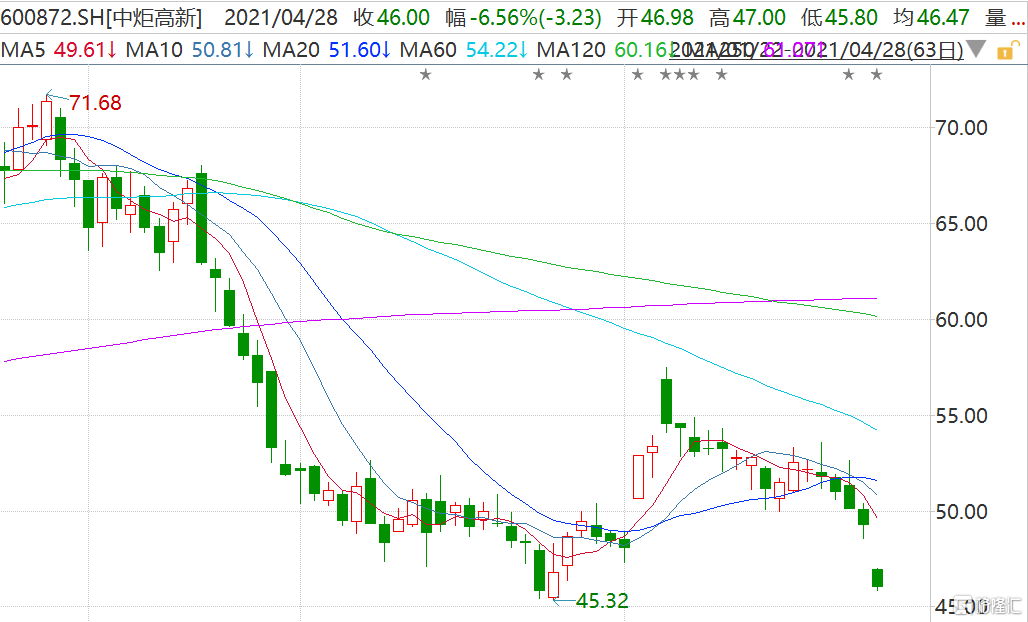Select the opening price 开 46.98

click(655, 18)
